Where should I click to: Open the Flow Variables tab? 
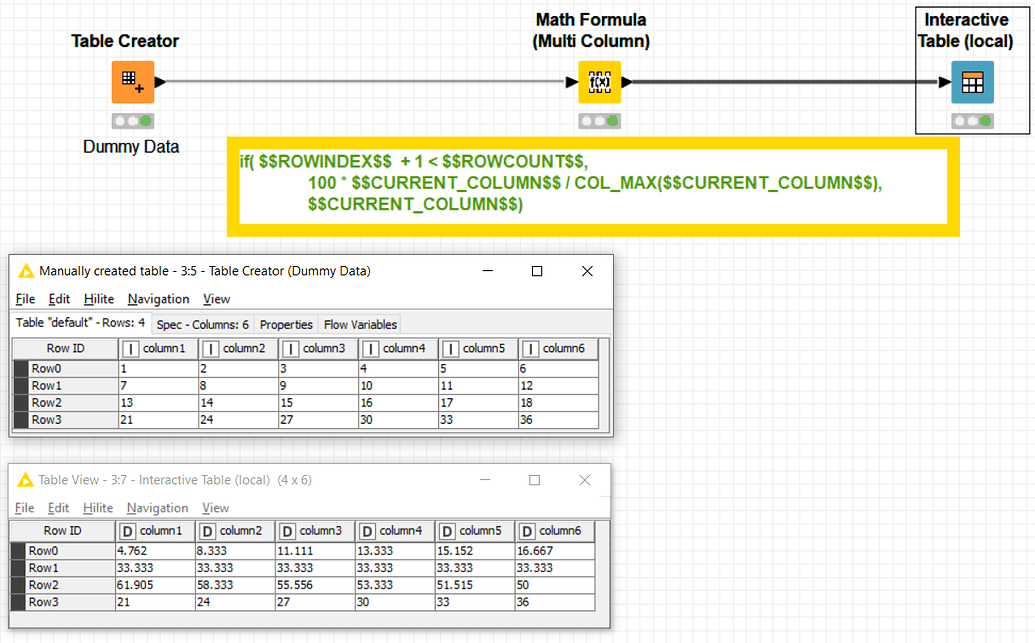click(359, 323)
